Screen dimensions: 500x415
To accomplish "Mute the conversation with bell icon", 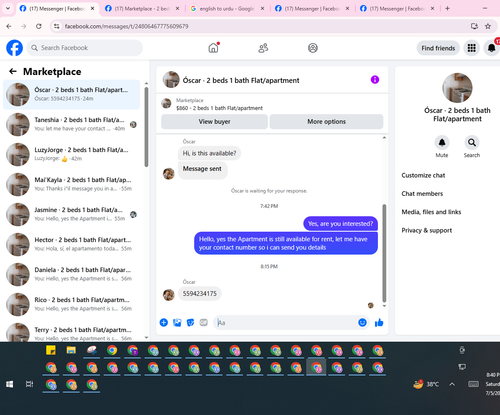I will (442, 143).
